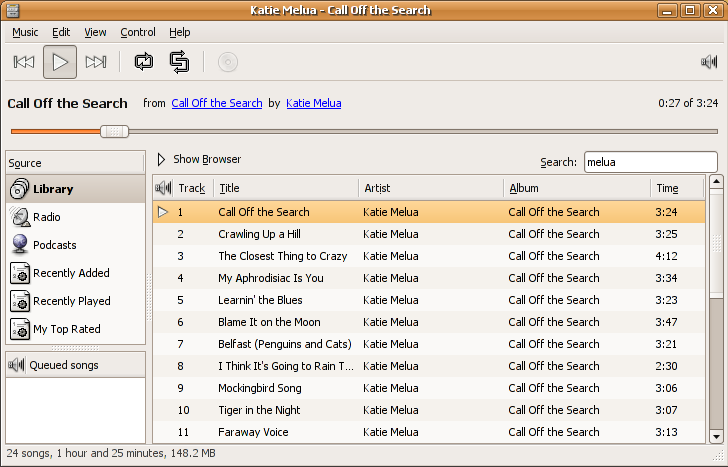728x467 pixels.
Task: Open the Help menu
Action: click(x=180, y=32)
